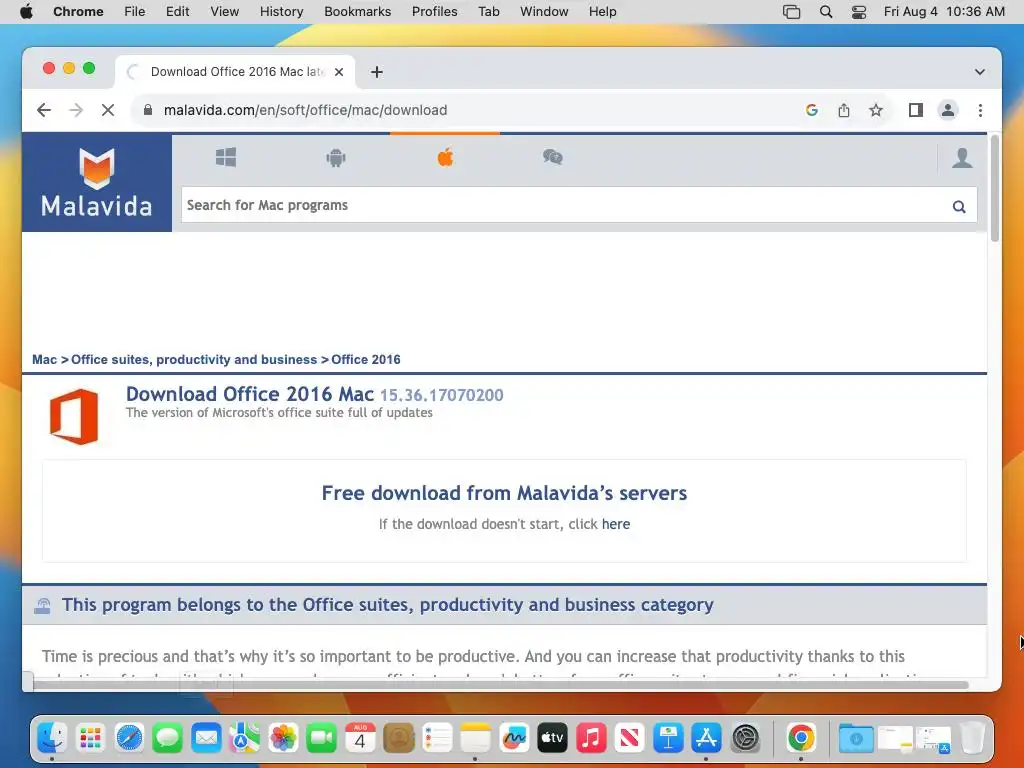Click the Google icon in the address bar
The image size is (1024, 768).
click(812, 110)
